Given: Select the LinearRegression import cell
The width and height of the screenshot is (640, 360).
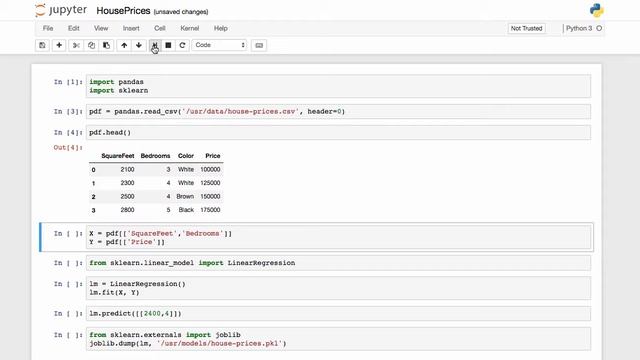Looking at the screenshot, I should tap(338, 263).
